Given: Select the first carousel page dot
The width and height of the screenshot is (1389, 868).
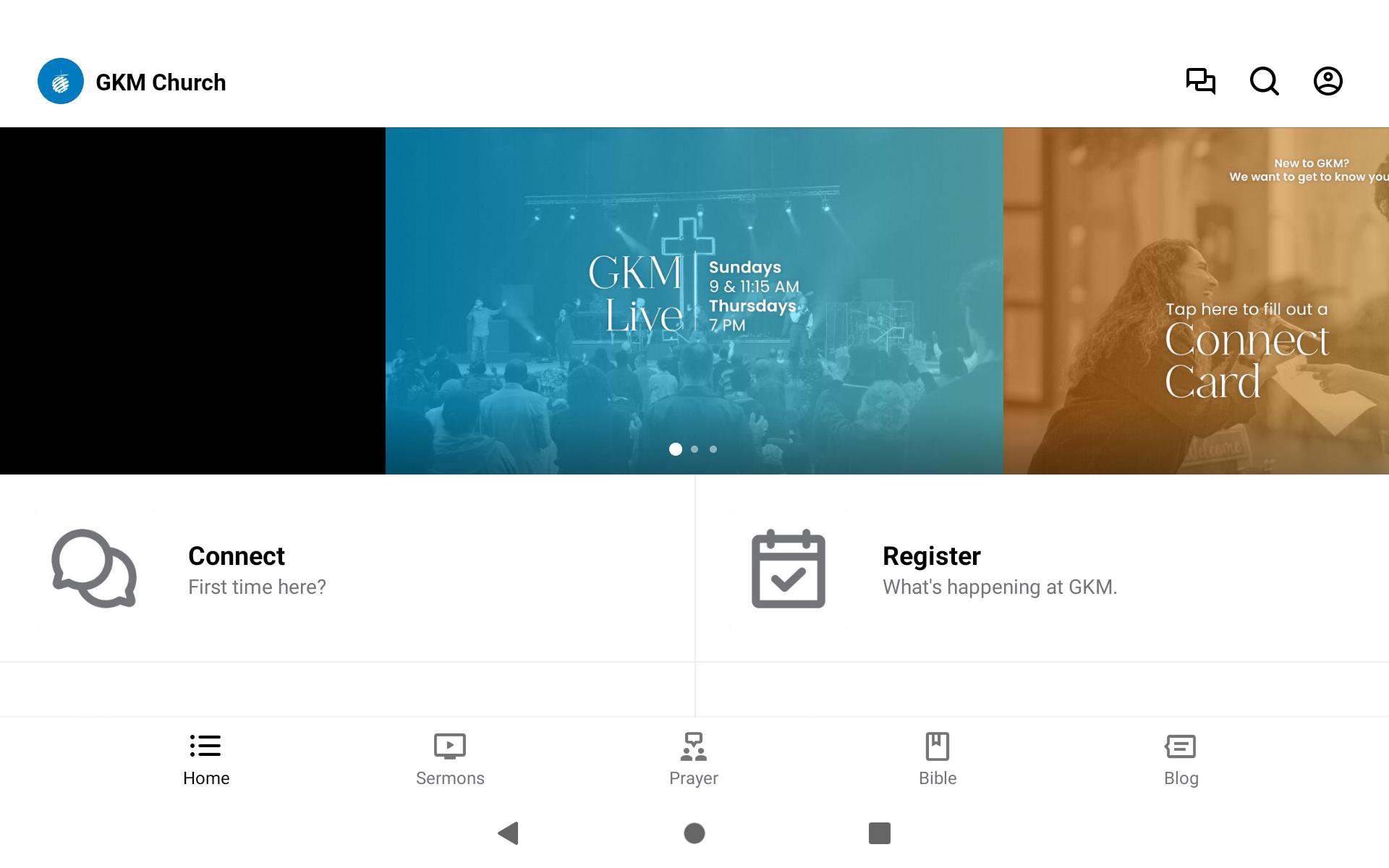Looking at the screenshot, I should [676, 449].
